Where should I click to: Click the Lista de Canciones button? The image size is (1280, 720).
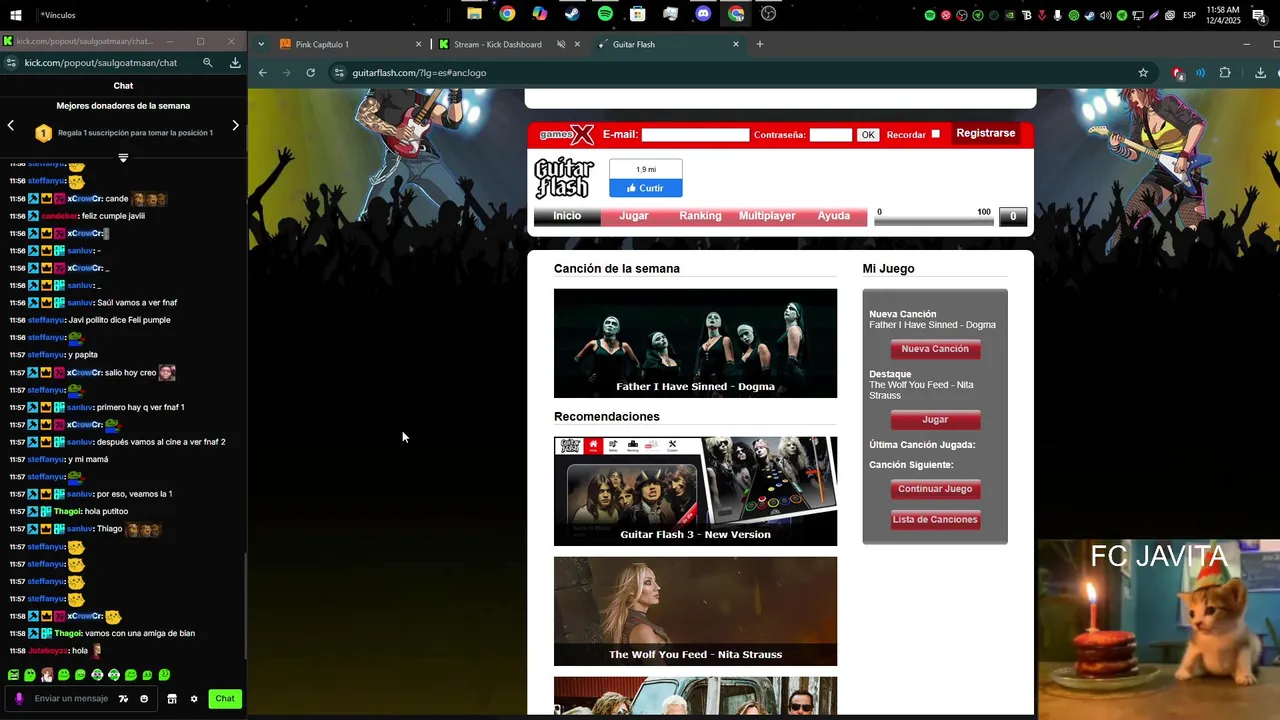pyautogui.click(x=935, y=520)
